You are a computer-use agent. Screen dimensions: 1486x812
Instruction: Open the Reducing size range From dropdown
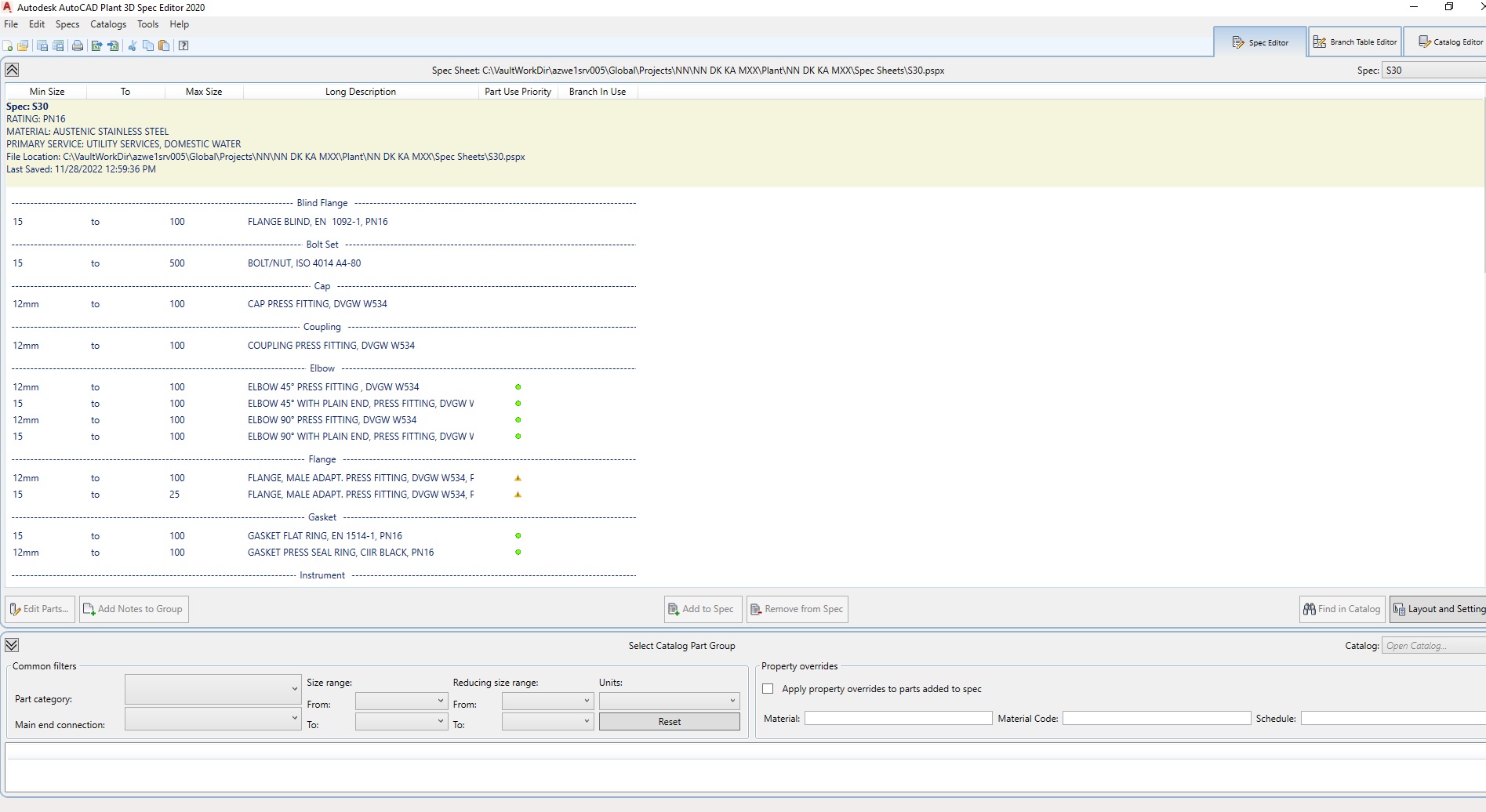[x=547, y=701]
